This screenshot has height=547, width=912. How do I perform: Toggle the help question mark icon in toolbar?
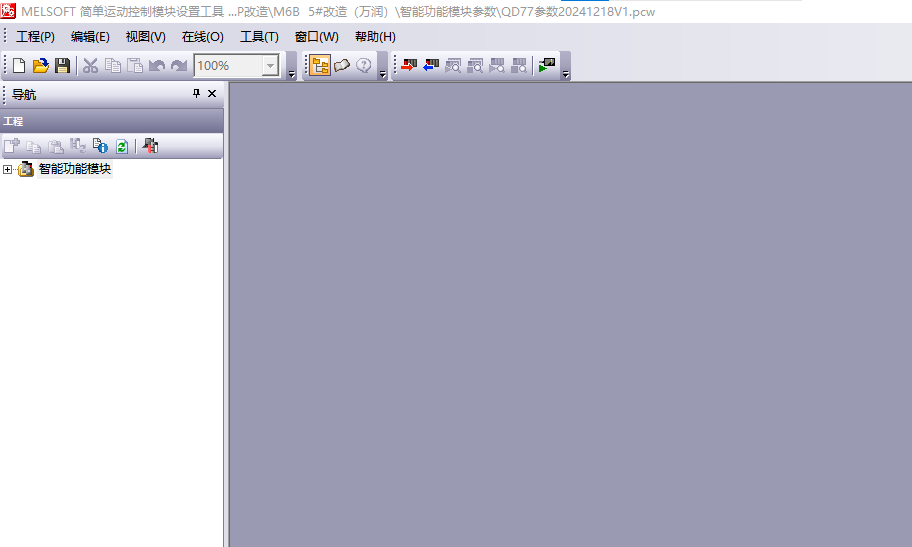point(364,66)
